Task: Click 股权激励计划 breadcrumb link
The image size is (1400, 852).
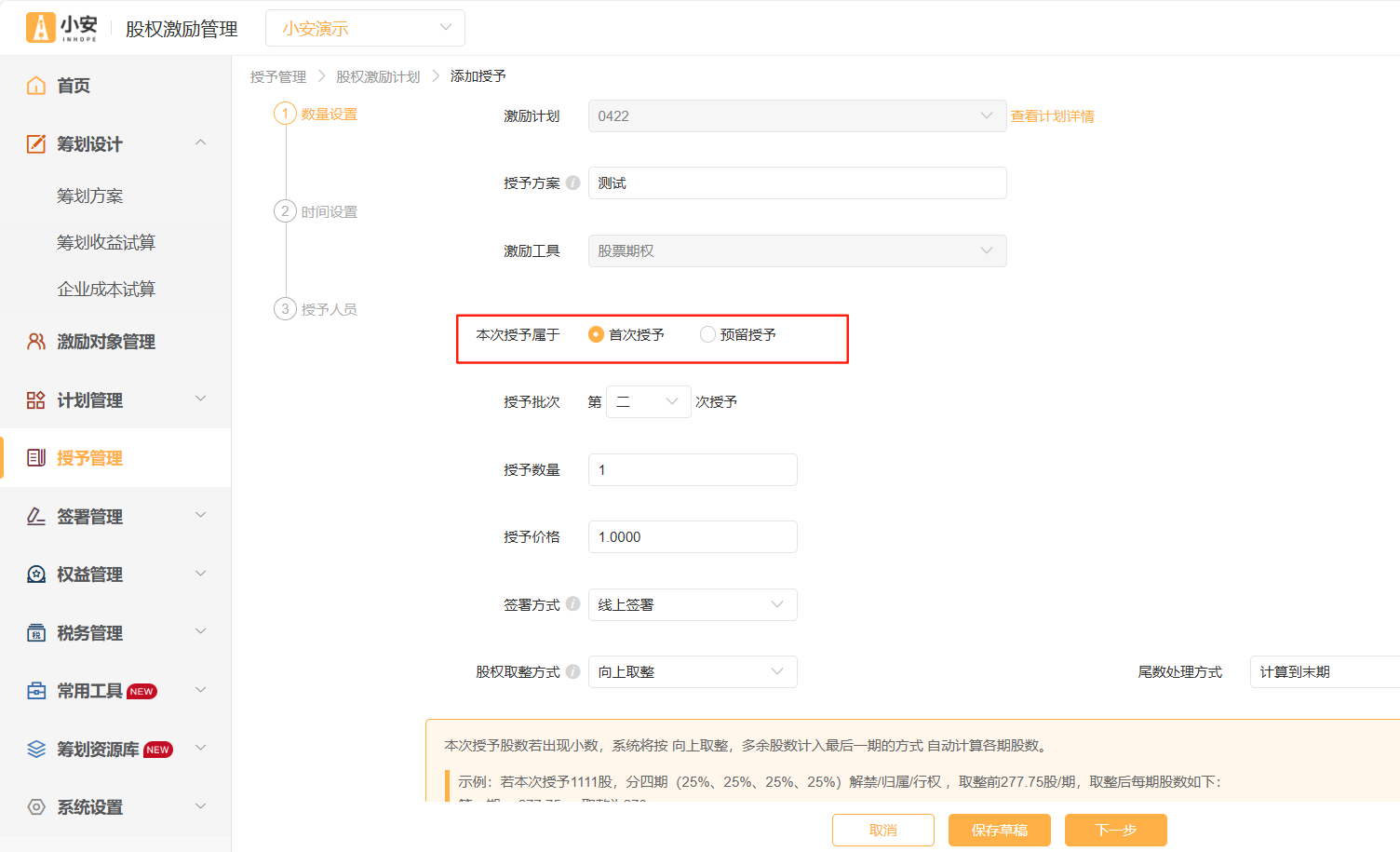Action: [378, 76]
